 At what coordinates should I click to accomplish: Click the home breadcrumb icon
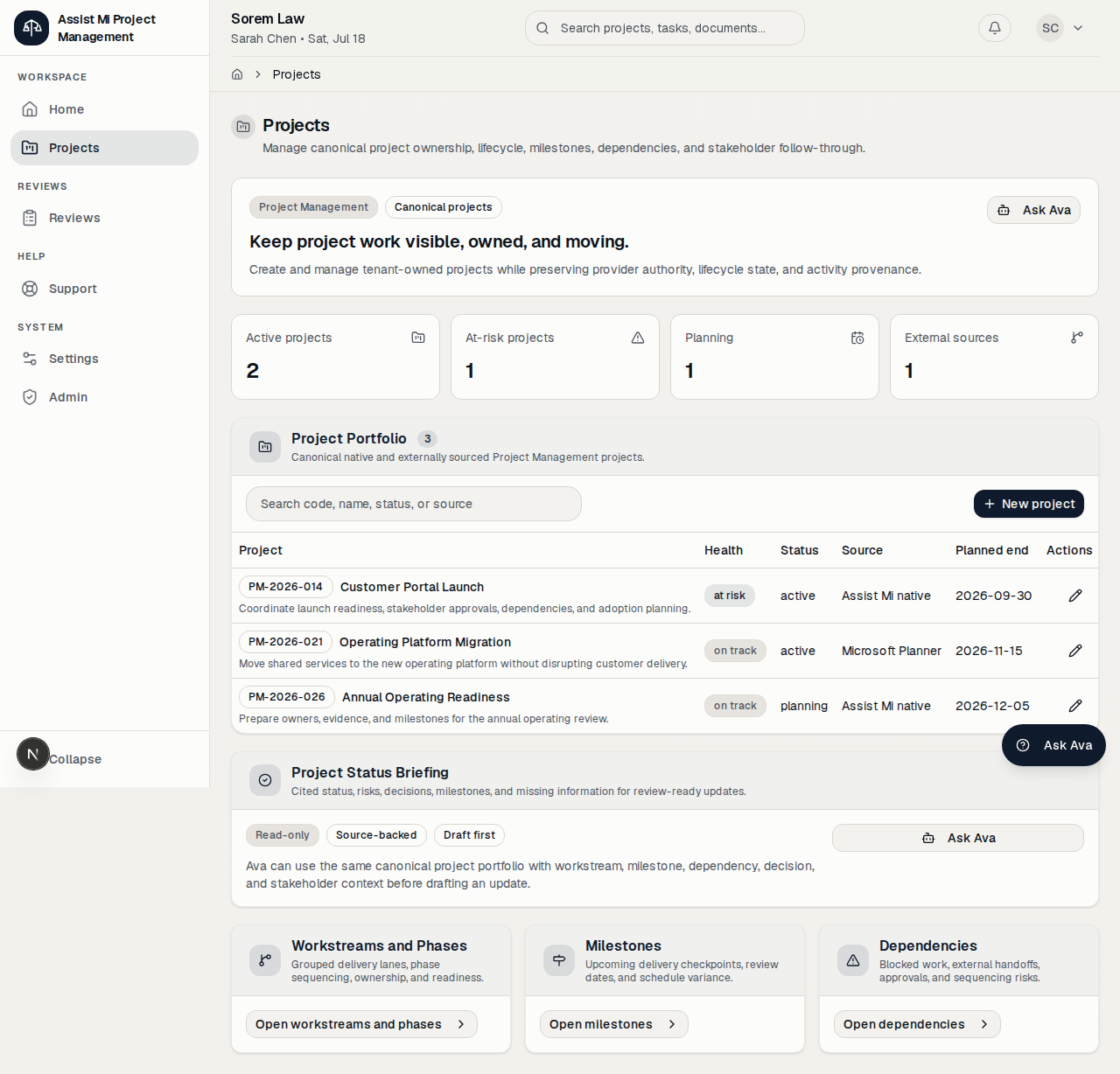coord(237,74)
